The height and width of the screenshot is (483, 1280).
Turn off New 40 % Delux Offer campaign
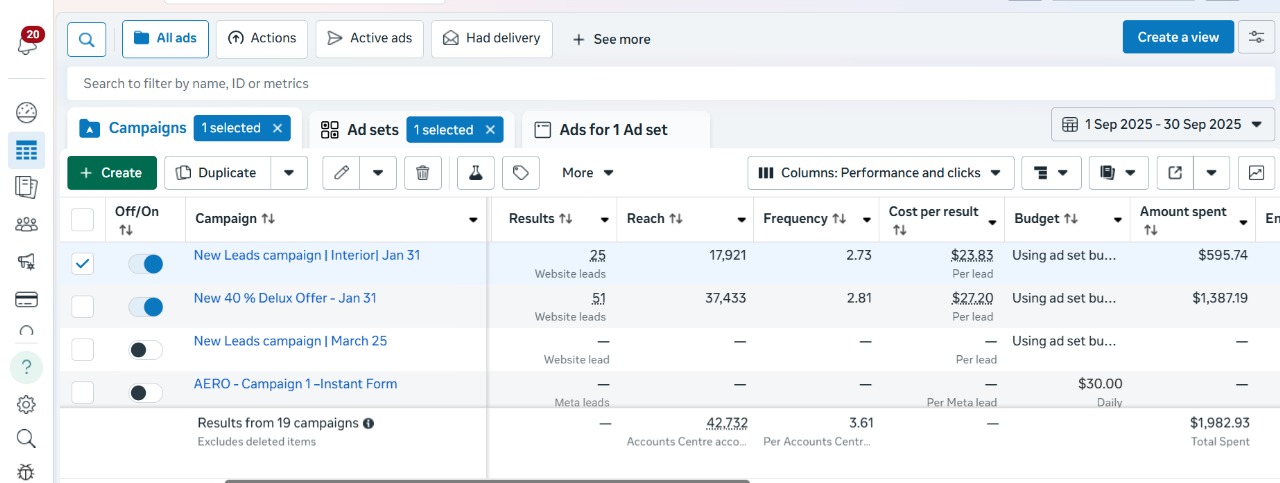tap(146, 307)
